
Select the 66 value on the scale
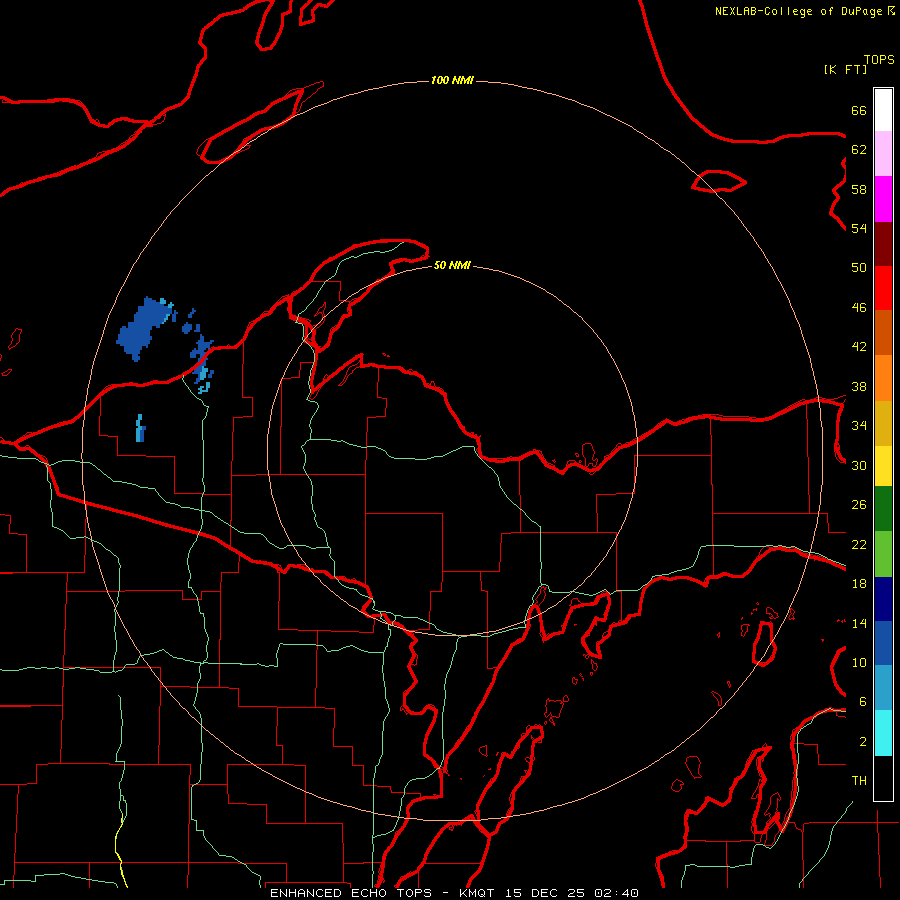[859, 111]
